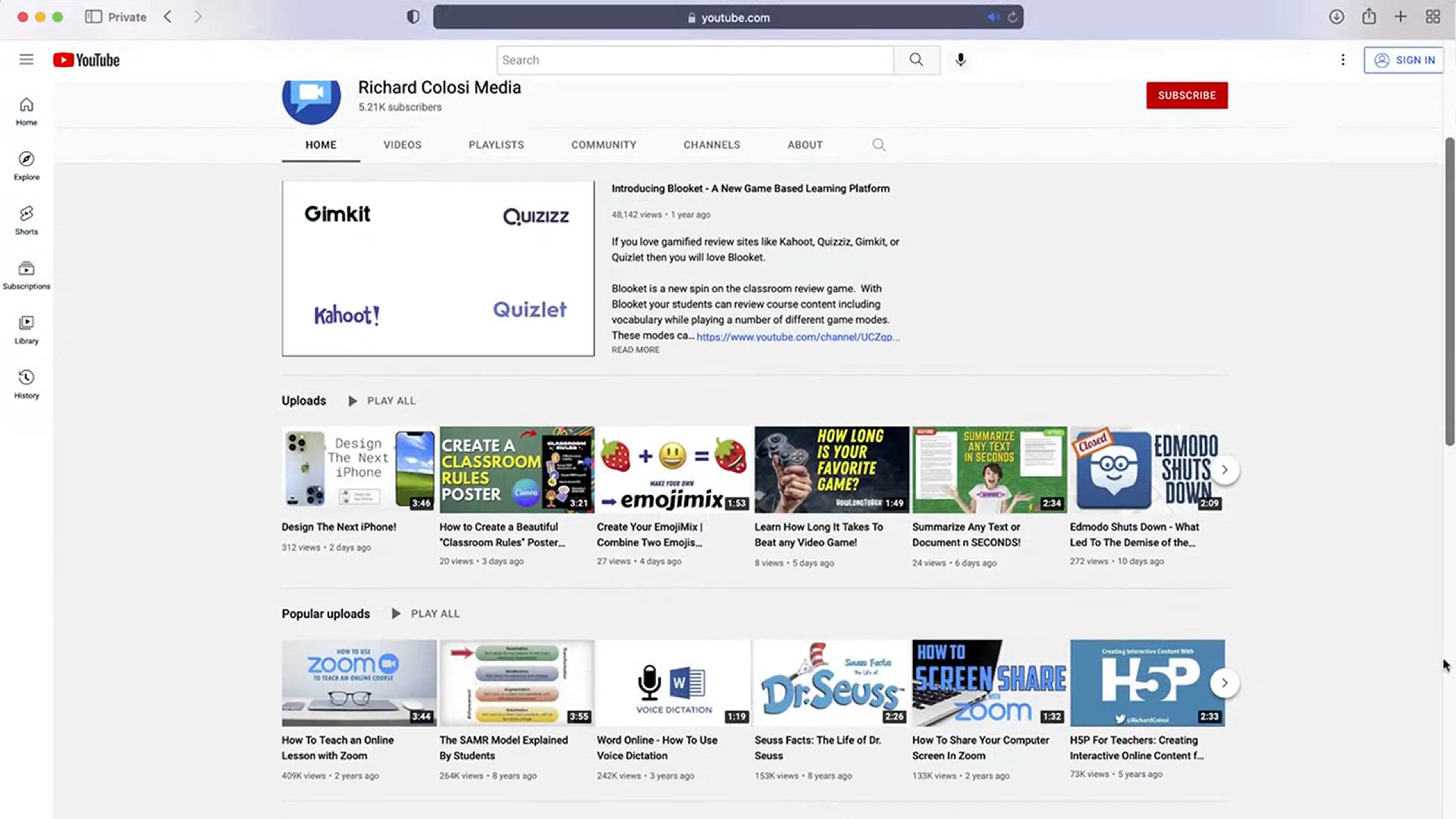1456x819 pixels.
Task: Open Shorts in the sidebar
Action: point(27,220)
